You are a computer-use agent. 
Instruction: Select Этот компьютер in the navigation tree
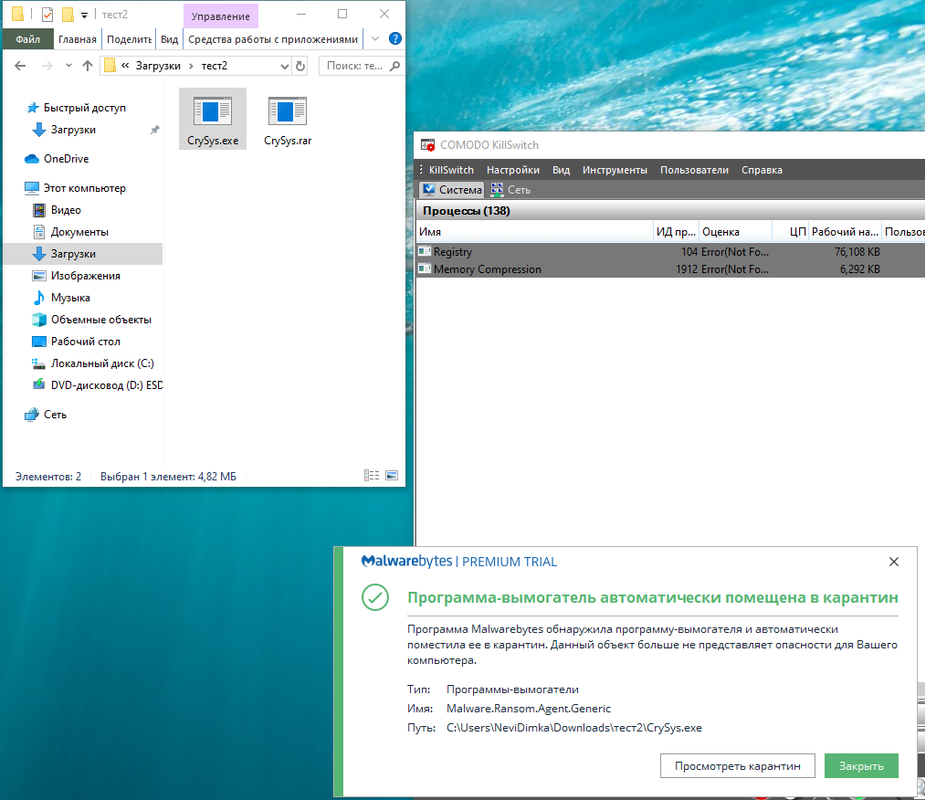coord(75,188)
